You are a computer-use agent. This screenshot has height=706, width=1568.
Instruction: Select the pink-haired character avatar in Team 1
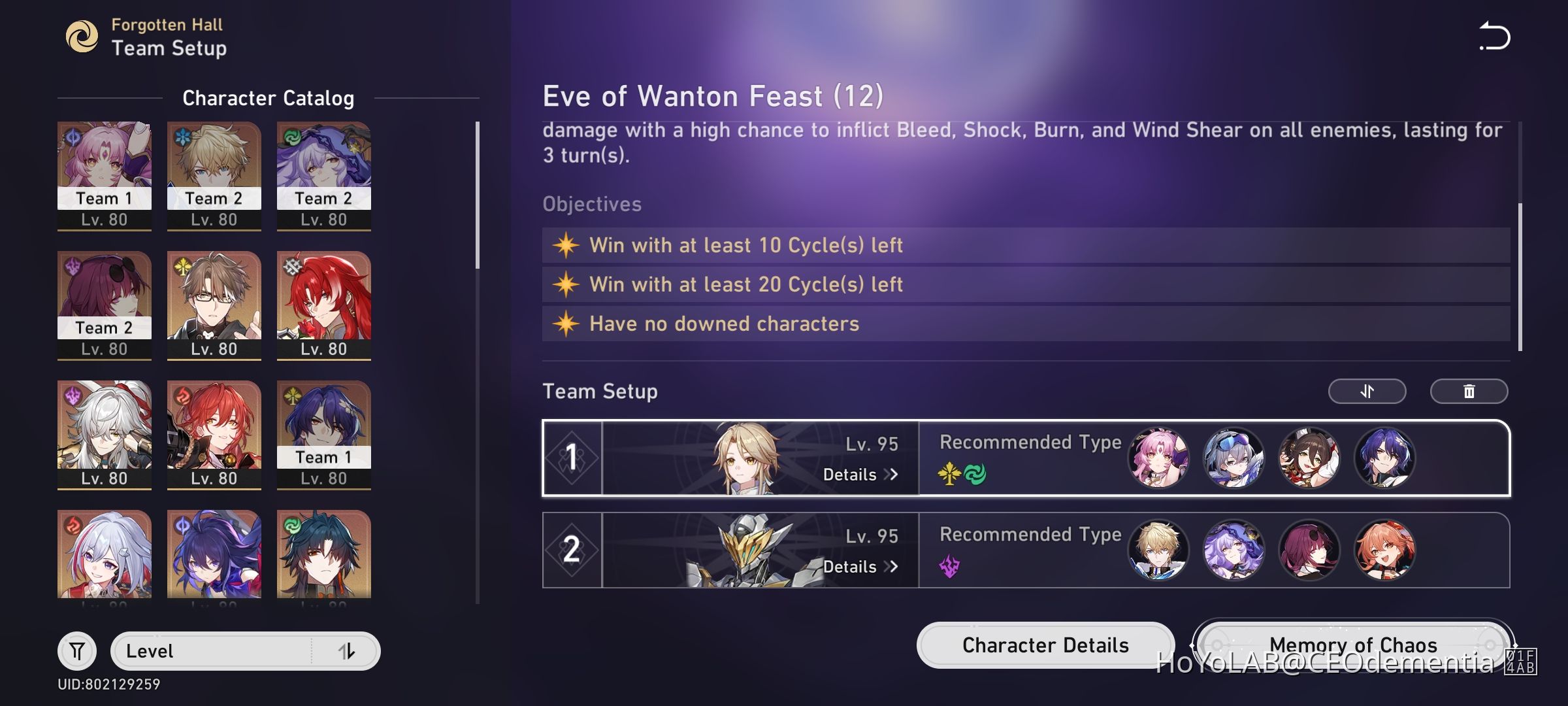tap(1158, 458)
